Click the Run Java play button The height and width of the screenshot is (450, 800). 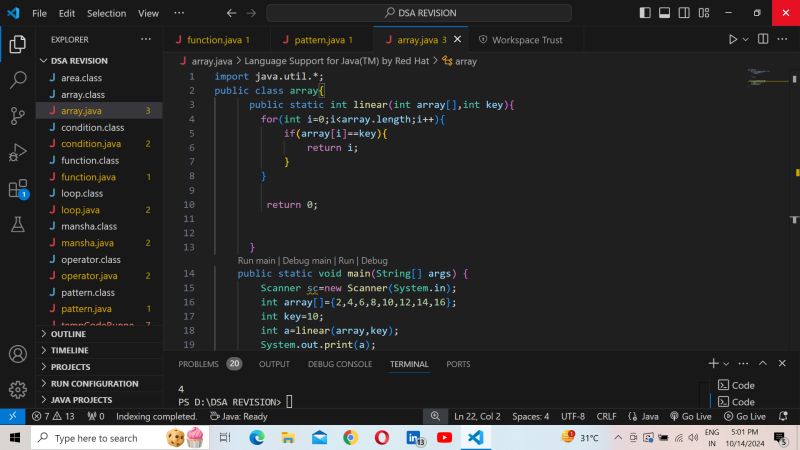(733, 39)
